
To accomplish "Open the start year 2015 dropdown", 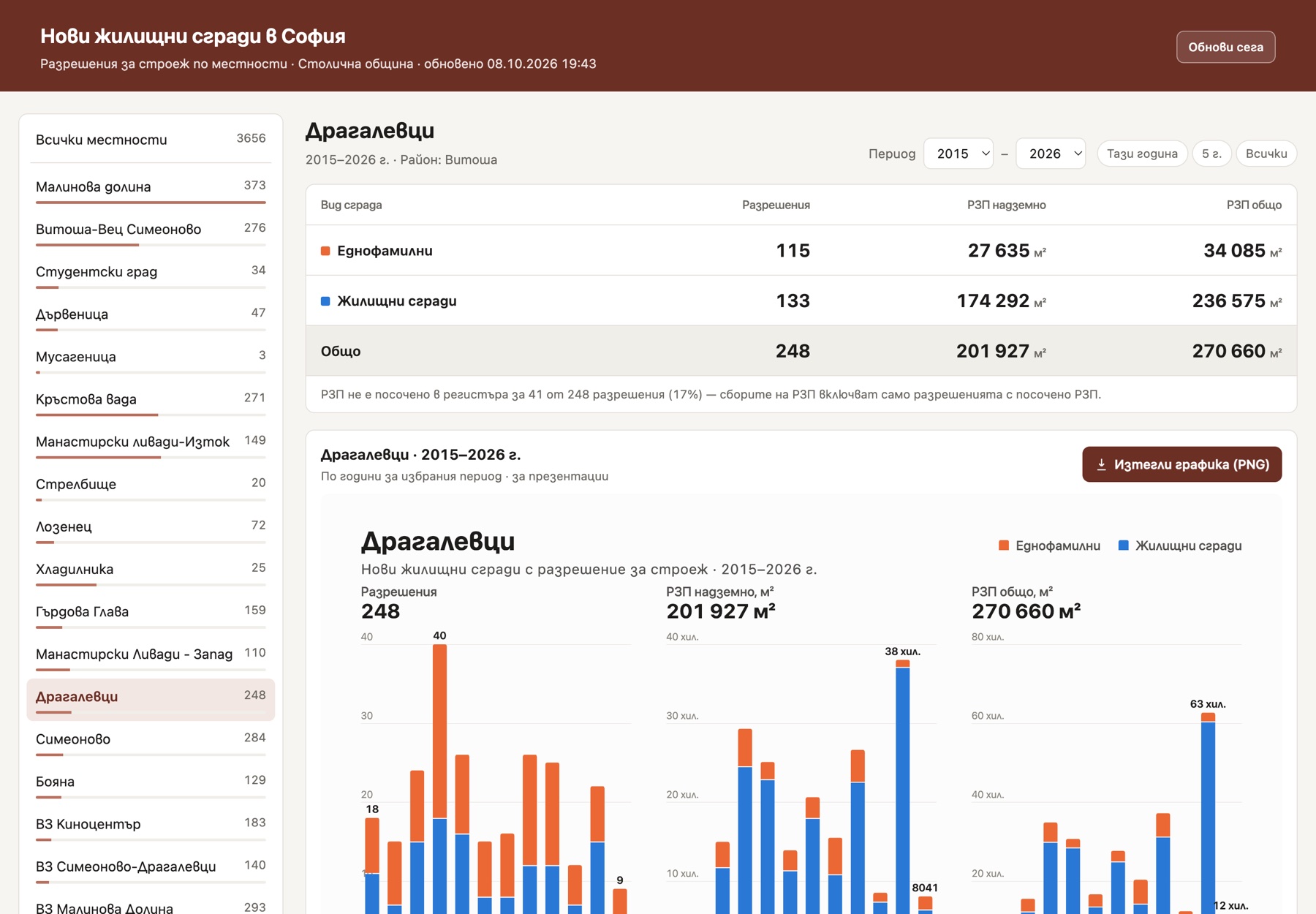I will [x=958, y=154].
